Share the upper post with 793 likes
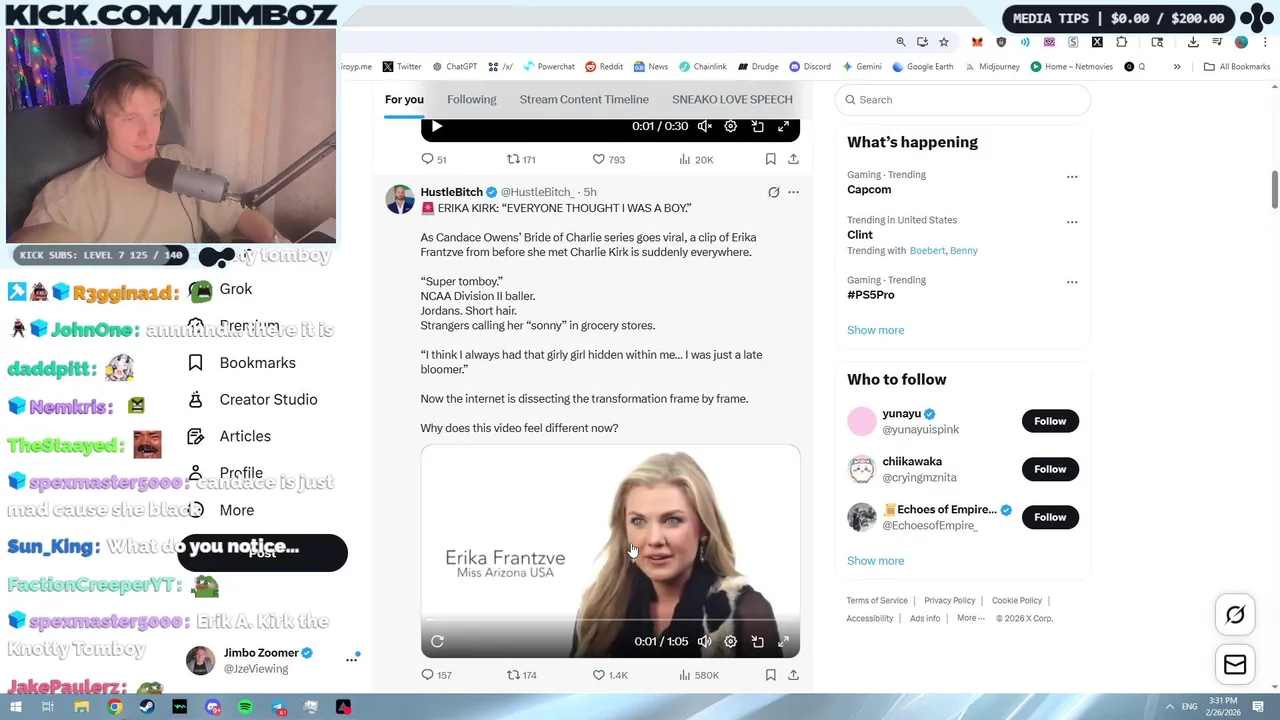This screenshot has width=1280, height=720. (793, 159)
